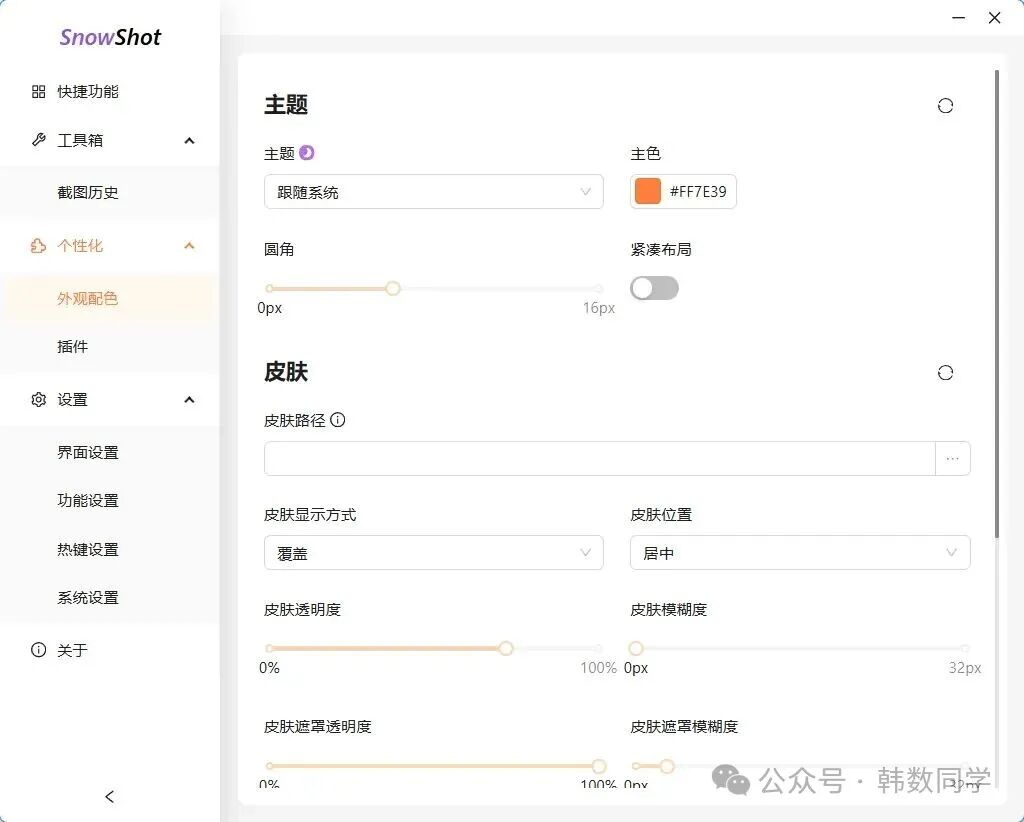Click the 工具箱 wrench icon
Image resolution: width=1024 pixels, height=822 pixels.
click(39, 140)
